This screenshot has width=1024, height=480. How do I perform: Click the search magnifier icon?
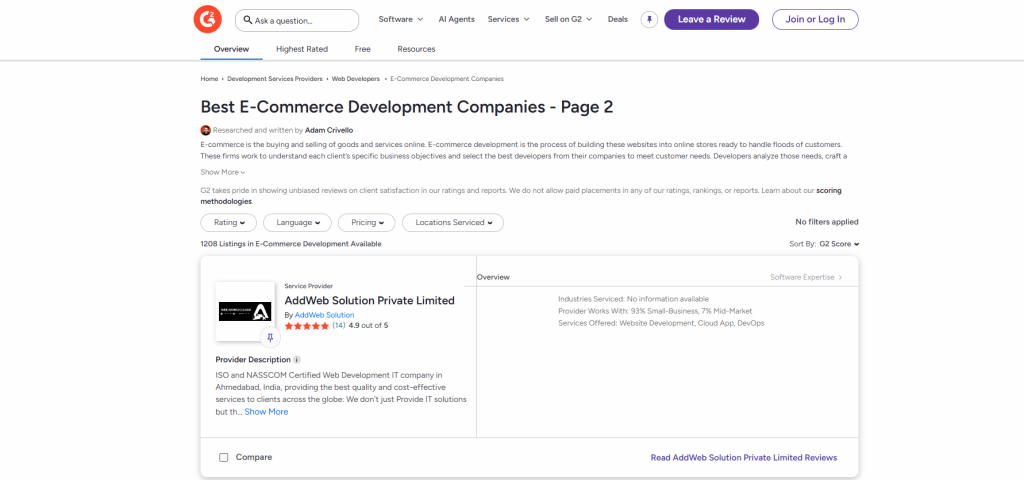click(248, 20)
